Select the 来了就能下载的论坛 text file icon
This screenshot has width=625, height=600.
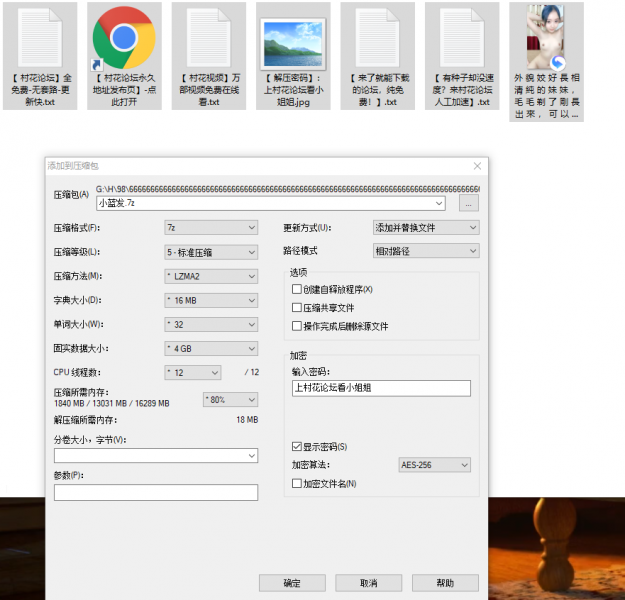(376, 40)
